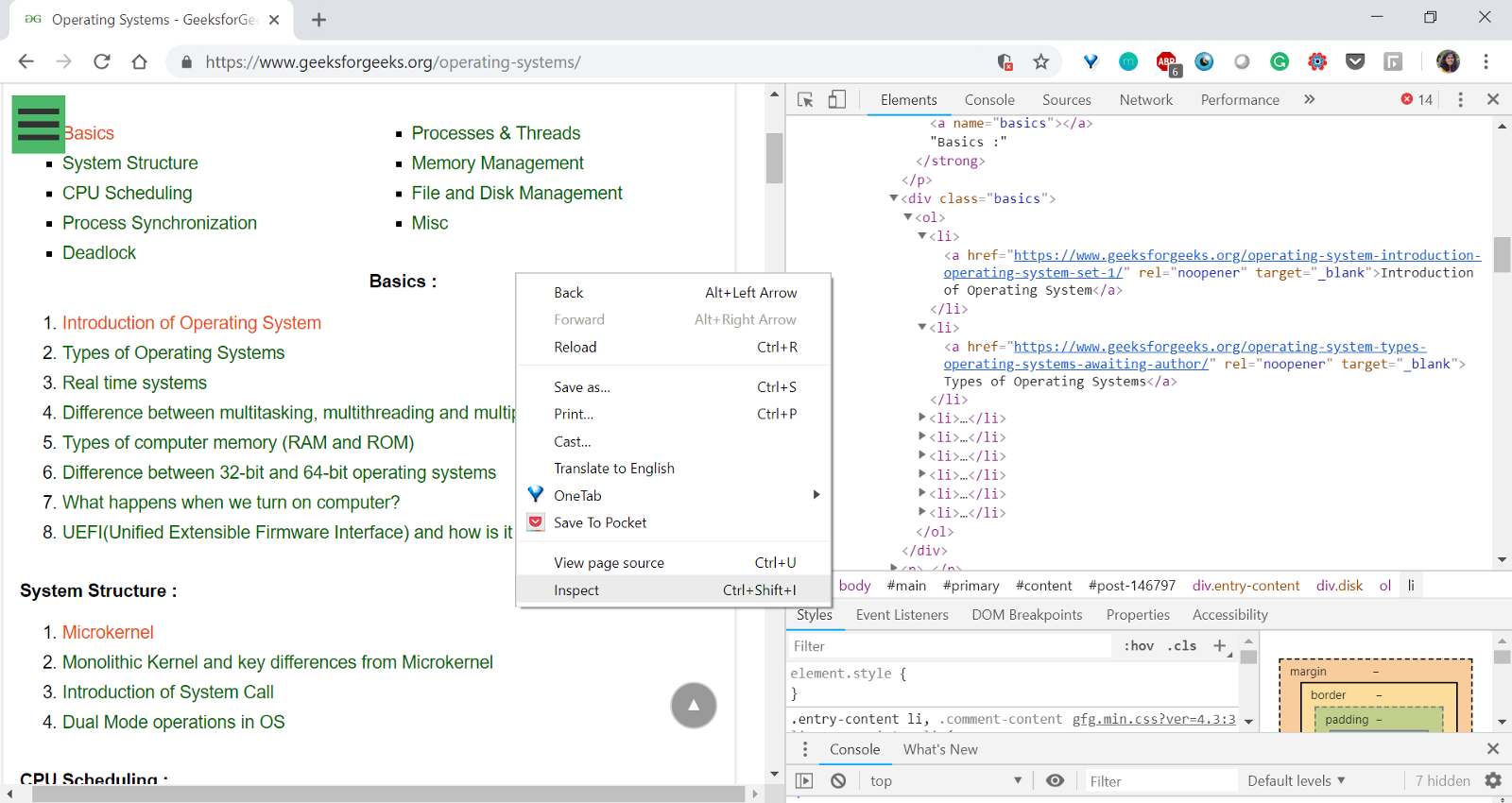Select Inspect from the context menu
Screen dimensions: 1512x803
pos(576,590)
